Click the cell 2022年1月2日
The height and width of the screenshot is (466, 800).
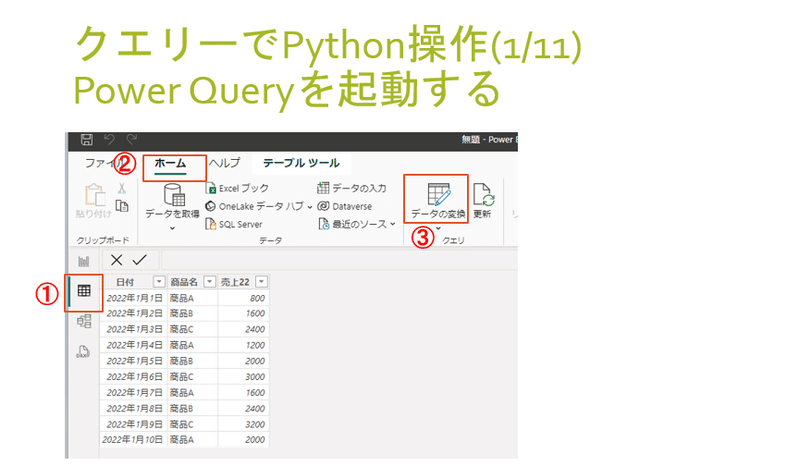(x=135, y=313)
